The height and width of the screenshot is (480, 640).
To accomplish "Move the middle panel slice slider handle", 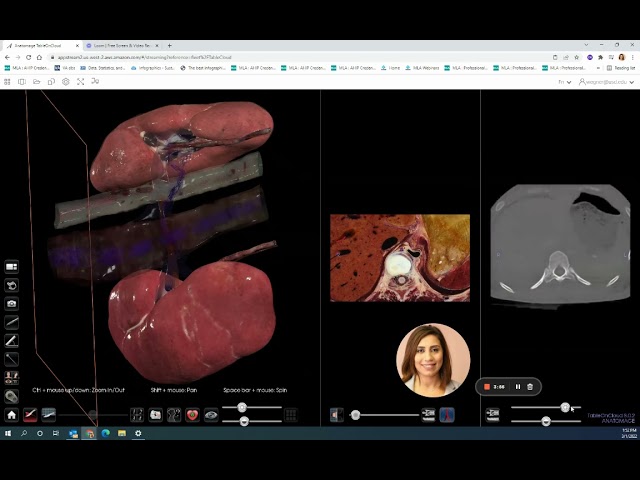I will (x=356, y=415).
